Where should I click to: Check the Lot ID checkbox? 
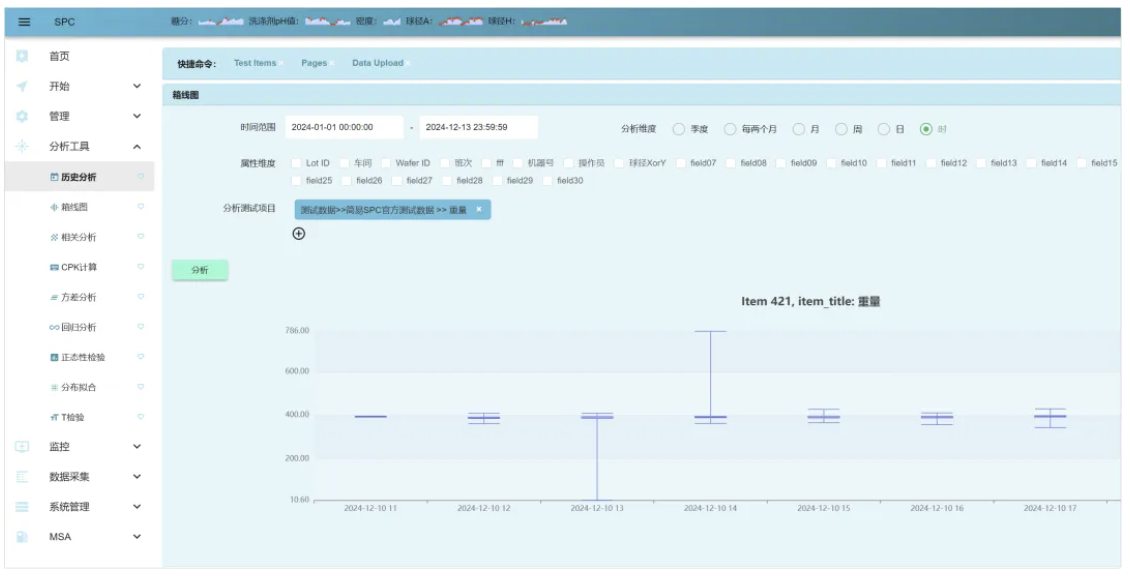[296, 164]
